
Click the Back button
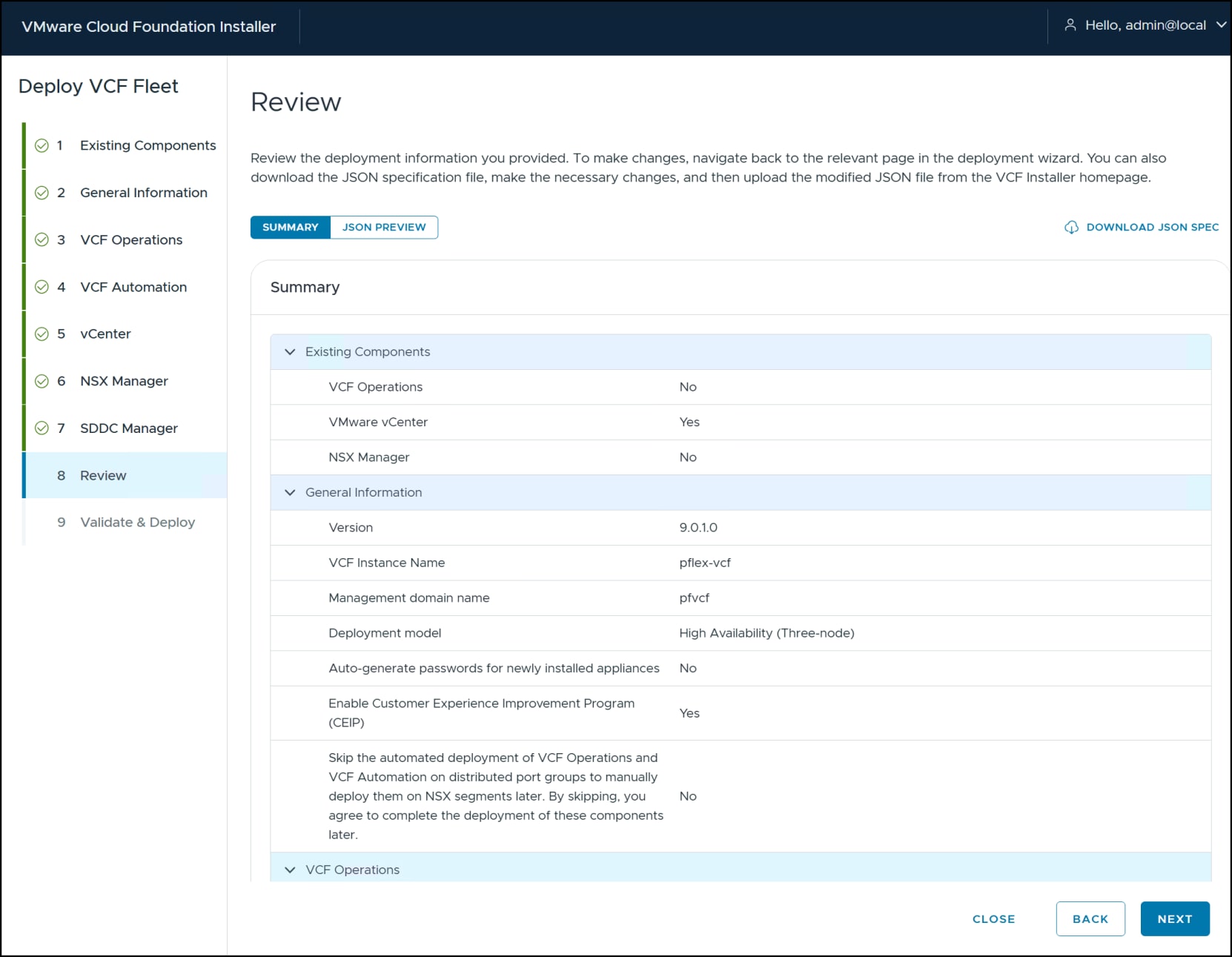1090,918
